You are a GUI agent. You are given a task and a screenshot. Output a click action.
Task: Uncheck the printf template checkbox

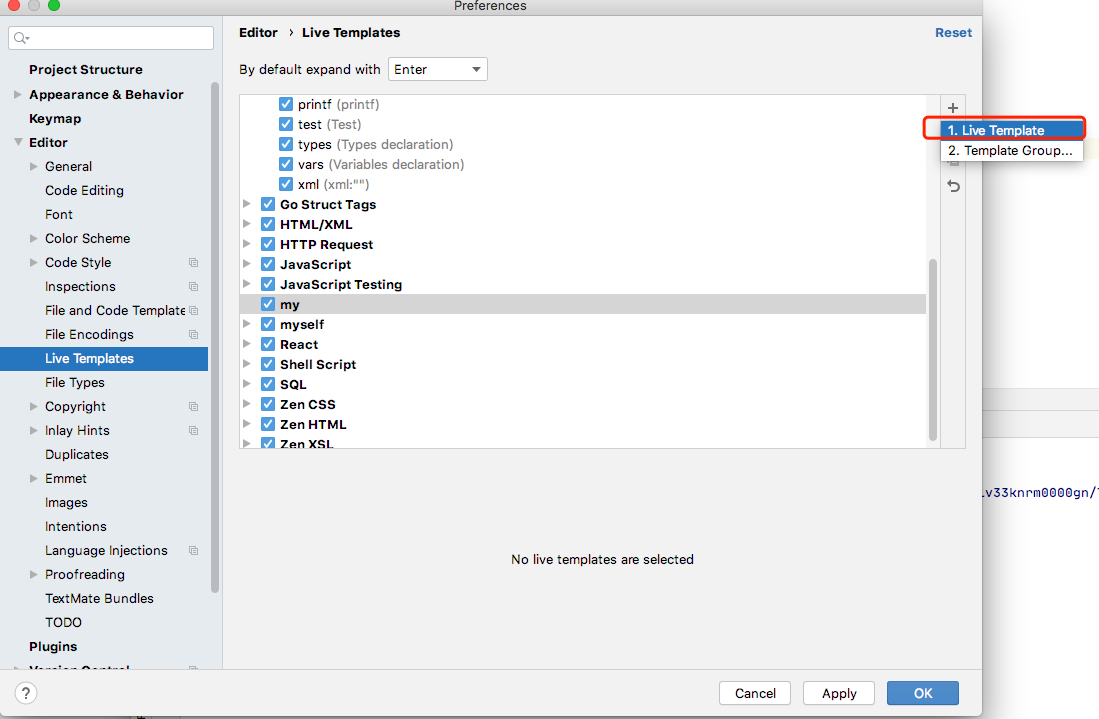click(x=286, y=104)
